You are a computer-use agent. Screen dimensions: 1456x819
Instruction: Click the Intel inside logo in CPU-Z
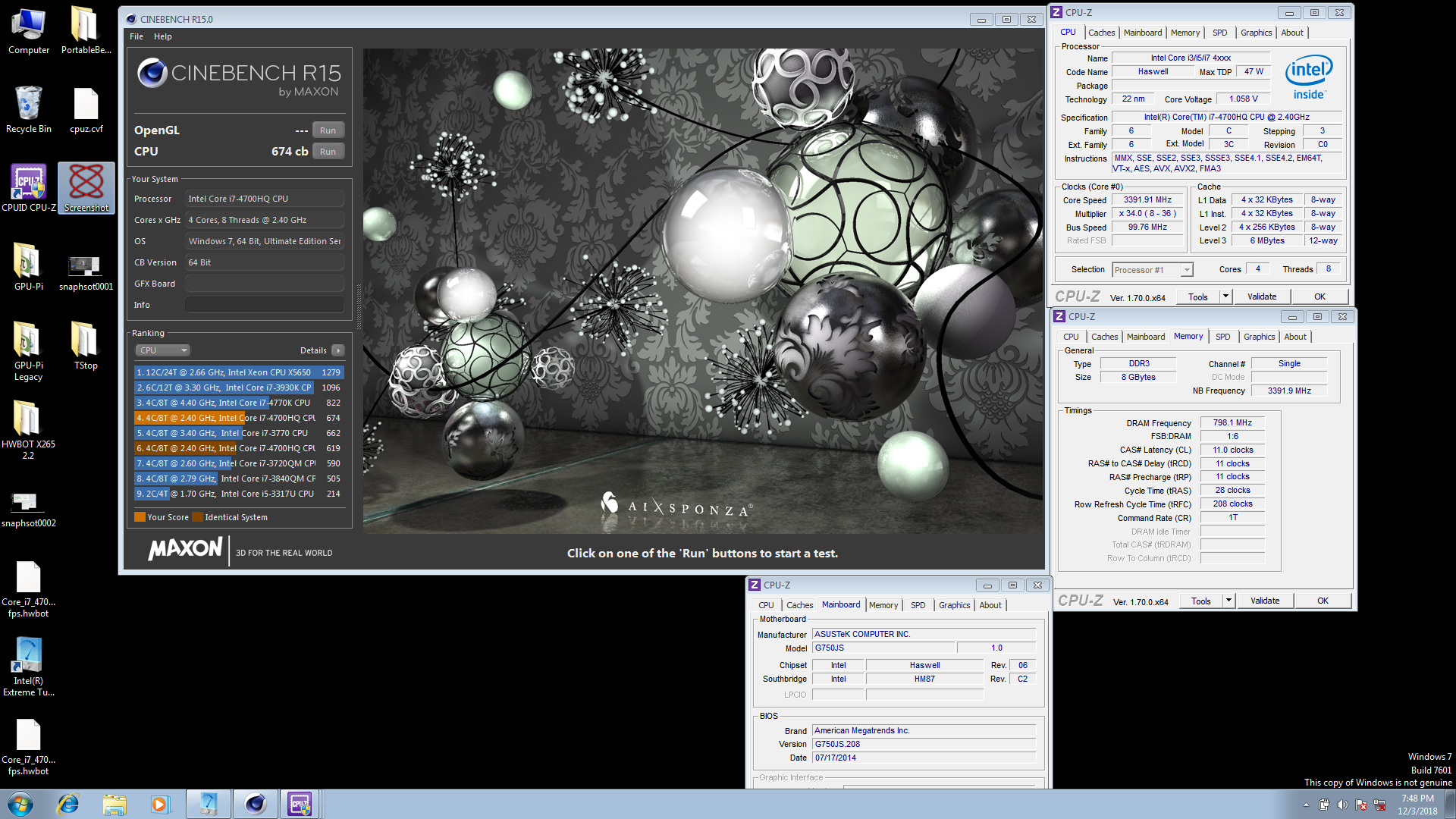pos(1309,77)
